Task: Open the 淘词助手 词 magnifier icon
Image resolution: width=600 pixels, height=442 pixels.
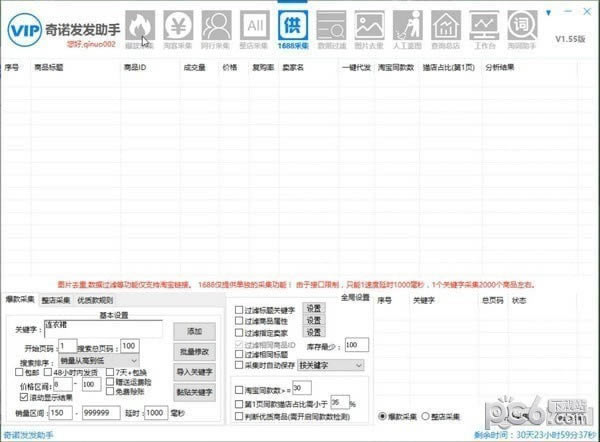Action: [522, 26]
